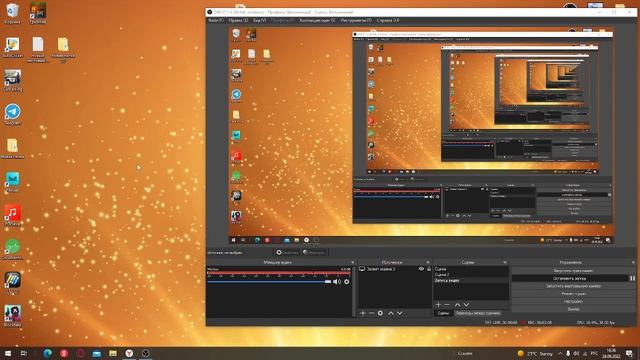Toggle visibility eye for Захват экрана 2 source

(x=421, y=269)
